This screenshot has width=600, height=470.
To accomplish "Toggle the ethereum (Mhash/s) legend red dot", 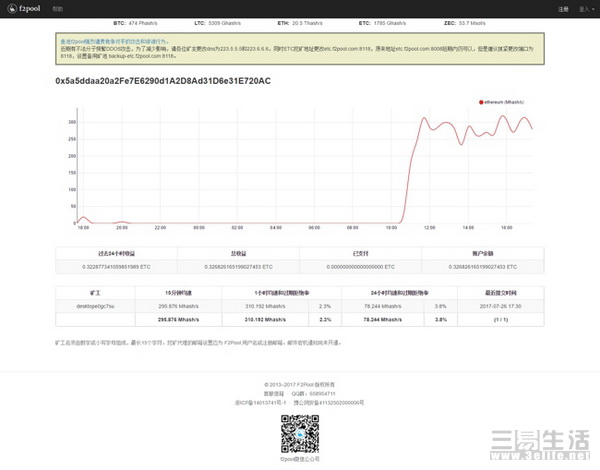I will 481,102.
